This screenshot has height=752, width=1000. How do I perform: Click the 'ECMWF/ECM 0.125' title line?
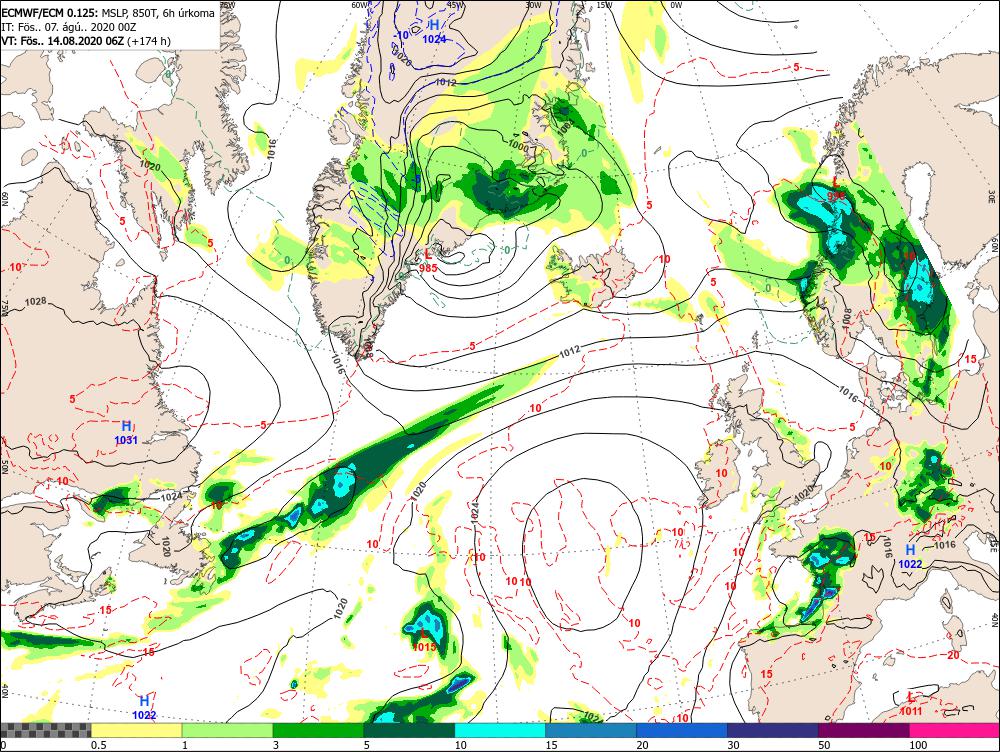click(108, 12)
